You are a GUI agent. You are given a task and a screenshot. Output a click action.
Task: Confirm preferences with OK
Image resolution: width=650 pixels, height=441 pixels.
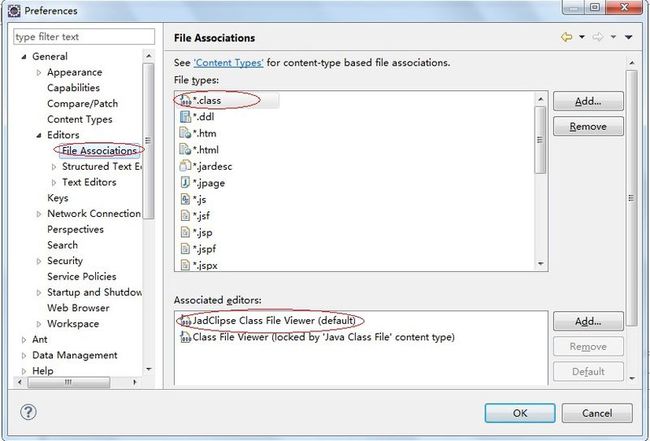click(x=520, y=413)
